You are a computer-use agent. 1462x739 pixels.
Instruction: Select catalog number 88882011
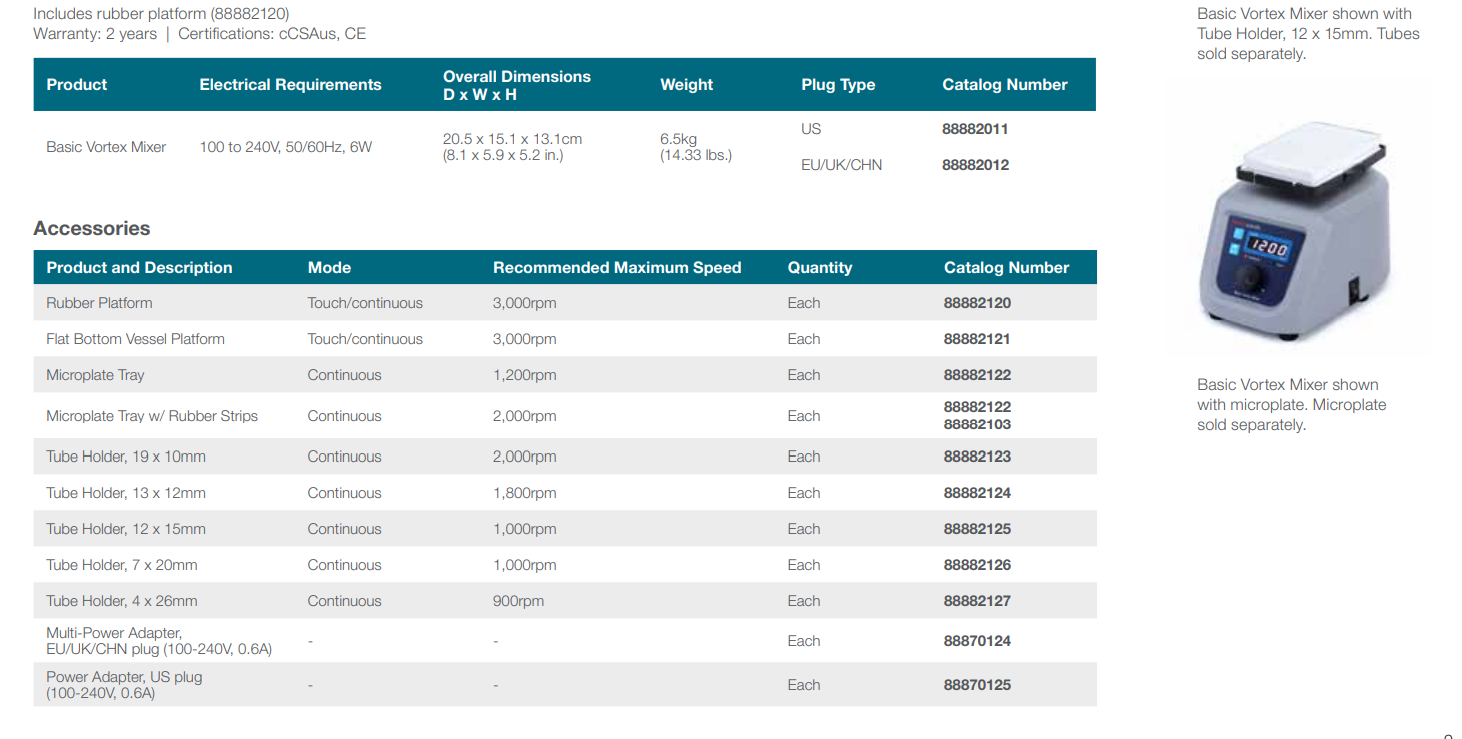[975, 129]
